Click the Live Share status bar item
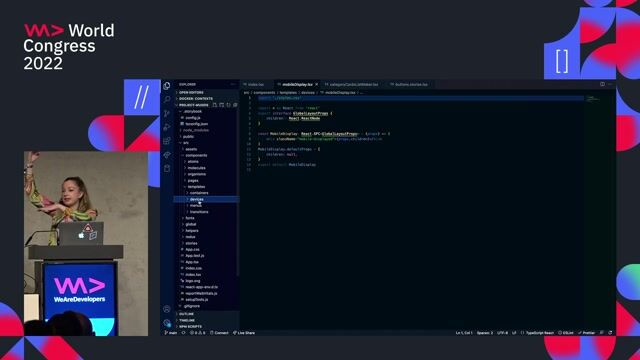The height and width of the screenshot is (360, 640). (244, 333)
